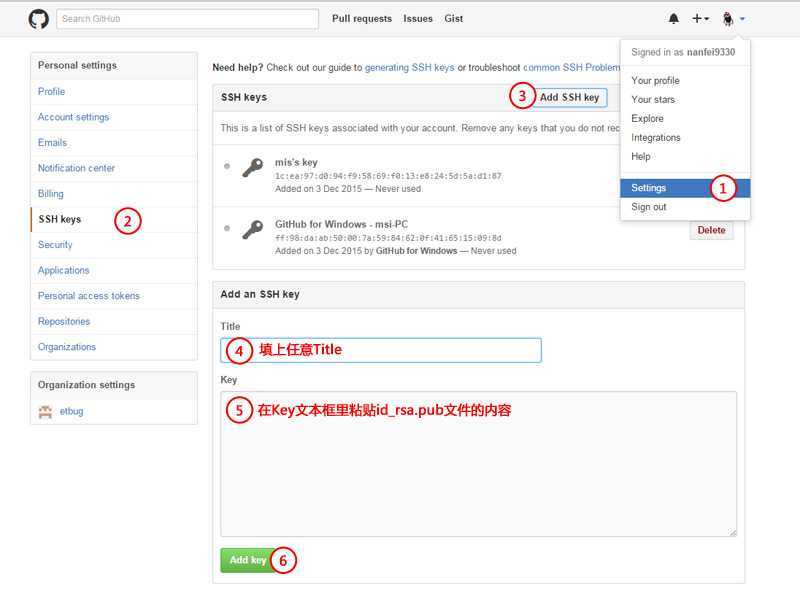Image resolution: width=800 pixels, height=610 pixels.
Task: Click into the Key text area
Action: (x=479, y=464)
